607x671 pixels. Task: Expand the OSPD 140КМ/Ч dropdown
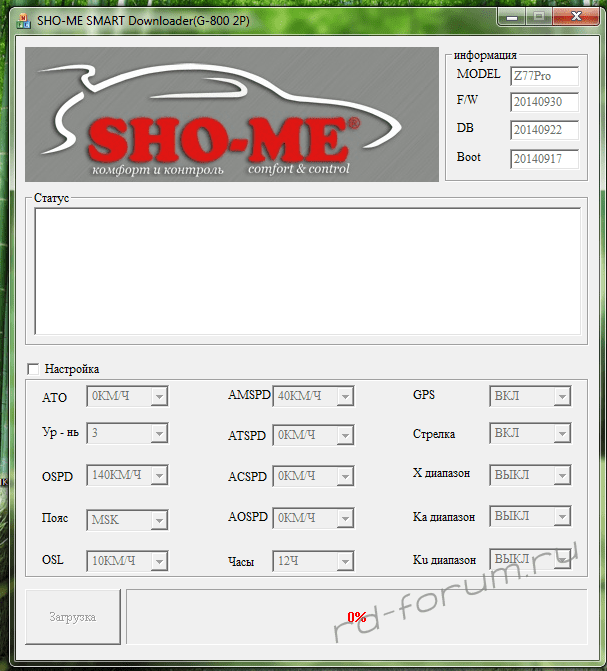pos(127,475)
